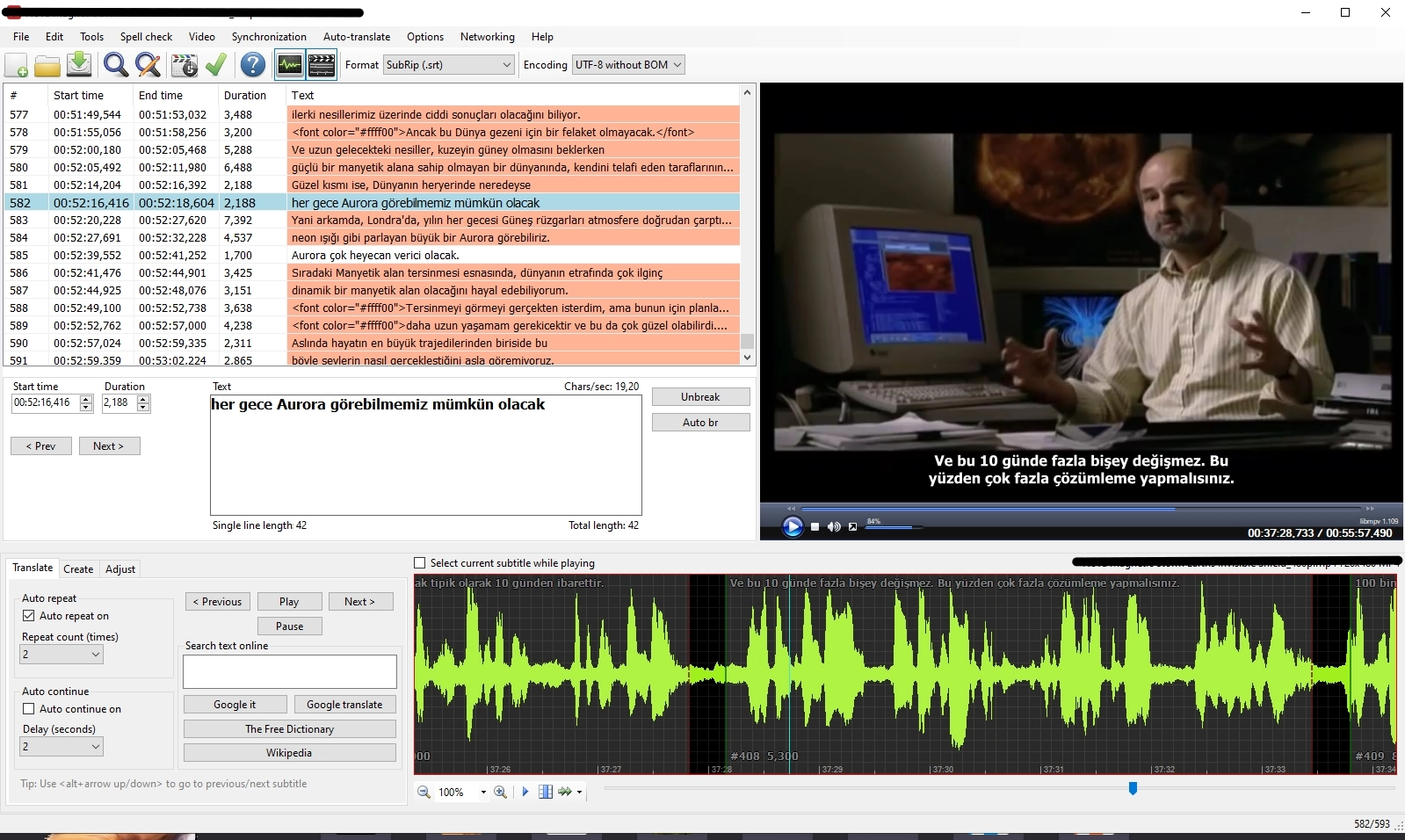Click the waveform zoom out magnifier

424,792
